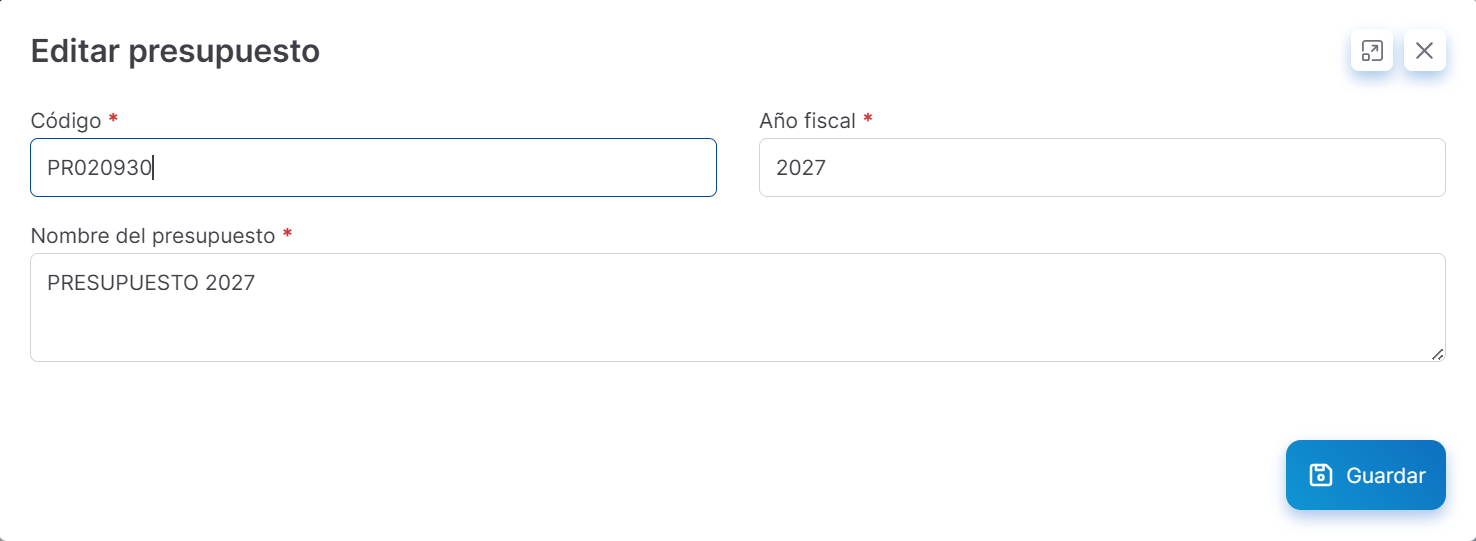
Task: Click the Año fiscal label
Action: [807, 121]
